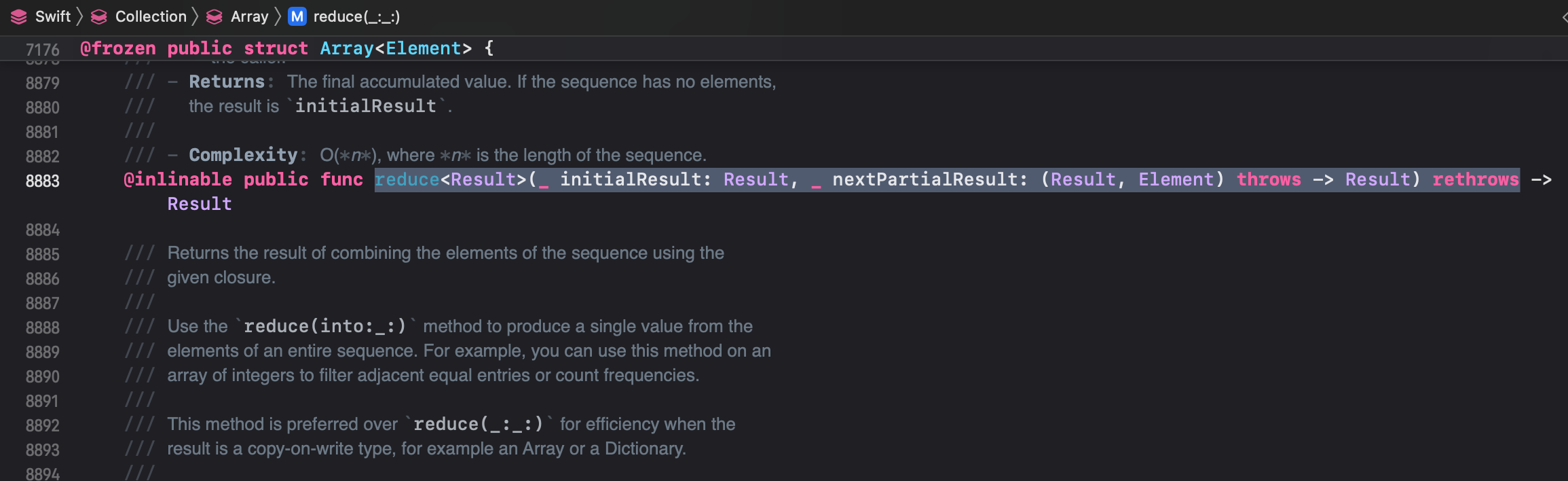Click the highlighted reduce function name
Viewport: 1568px width, 481px height.
(407, 180)
